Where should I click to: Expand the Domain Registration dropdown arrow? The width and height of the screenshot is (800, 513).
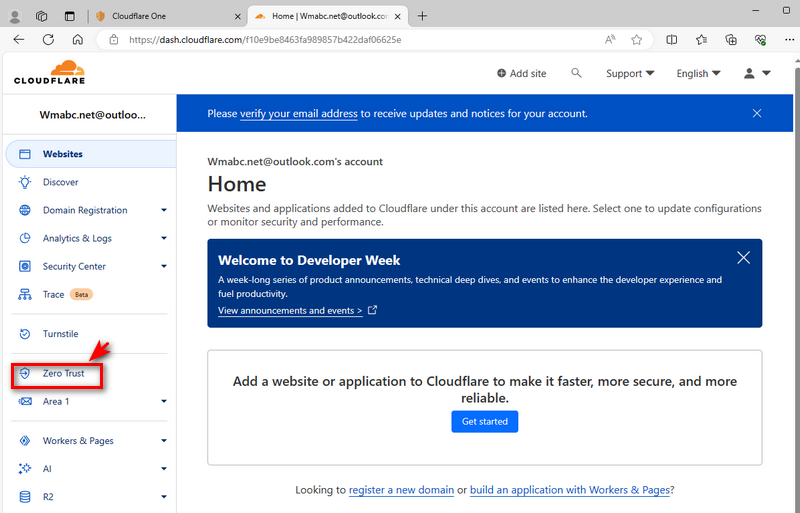[x=164, y=210]
